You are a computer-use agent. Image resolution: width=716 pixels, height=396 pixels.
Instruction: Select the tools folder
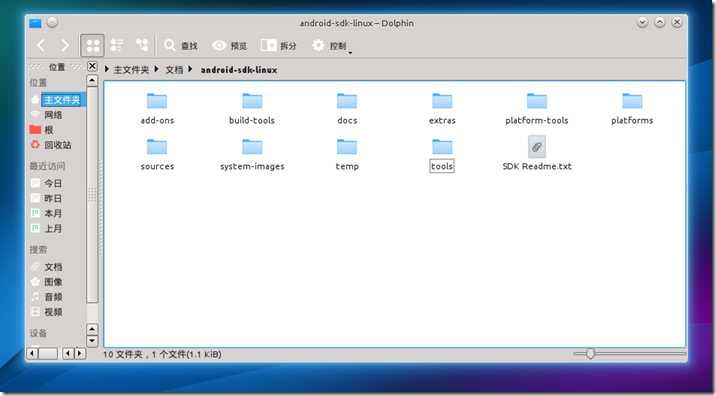click(442, 154)
